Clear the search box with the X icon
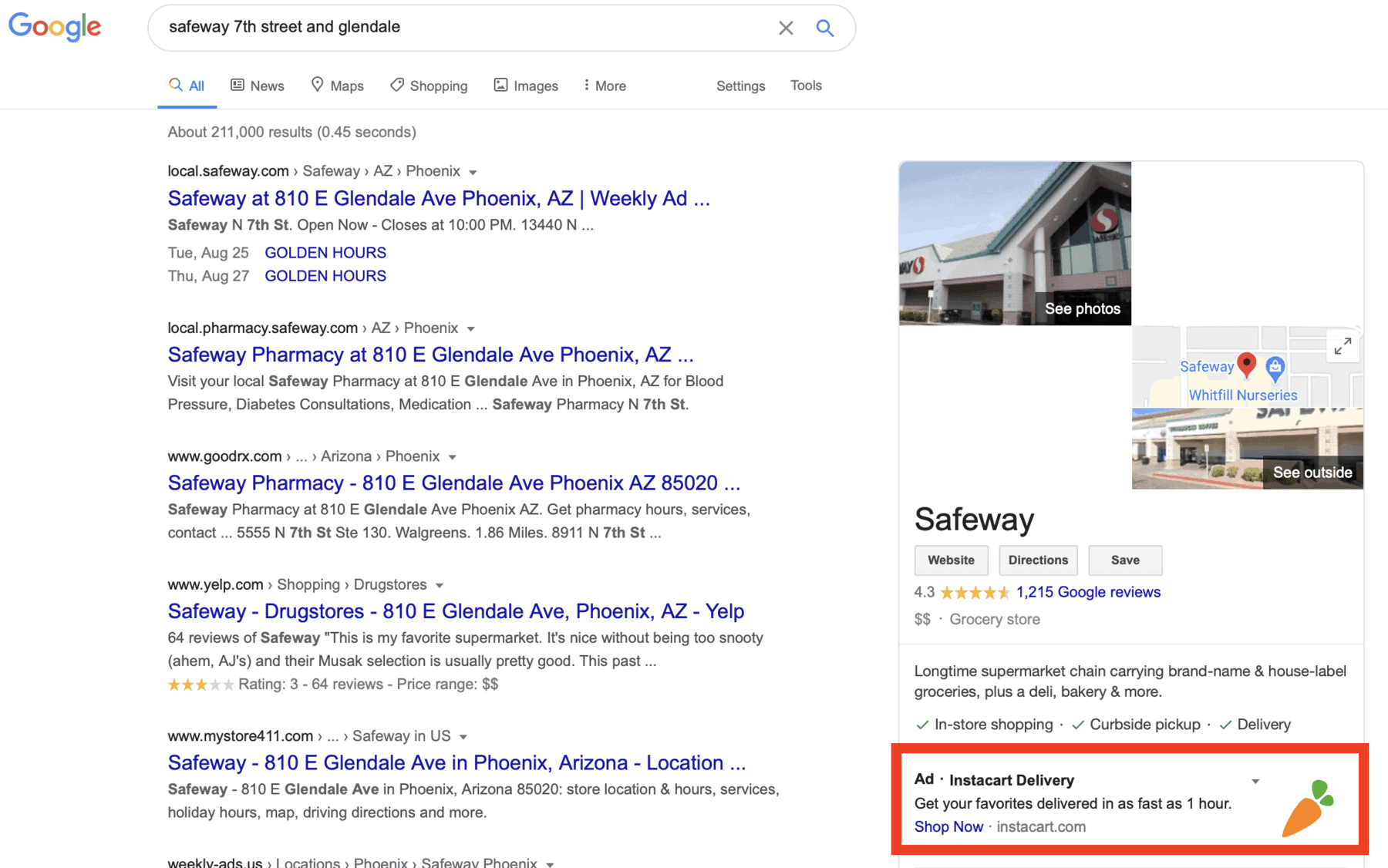This screenshot has width=1388, height=868. point(785,29)
